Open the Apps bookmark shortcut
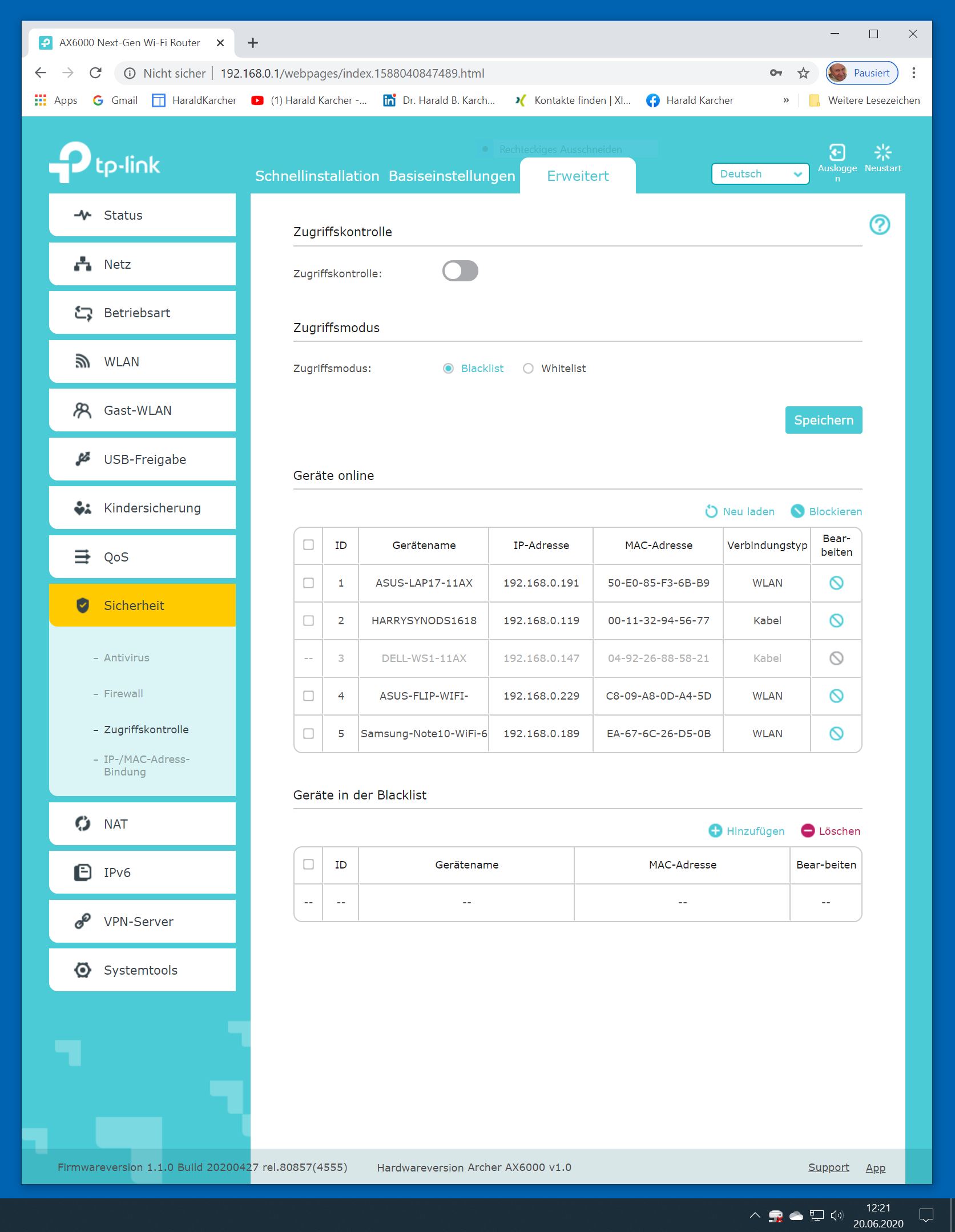This screenshot has width=955, height=1232. click(x=56, y=100)
